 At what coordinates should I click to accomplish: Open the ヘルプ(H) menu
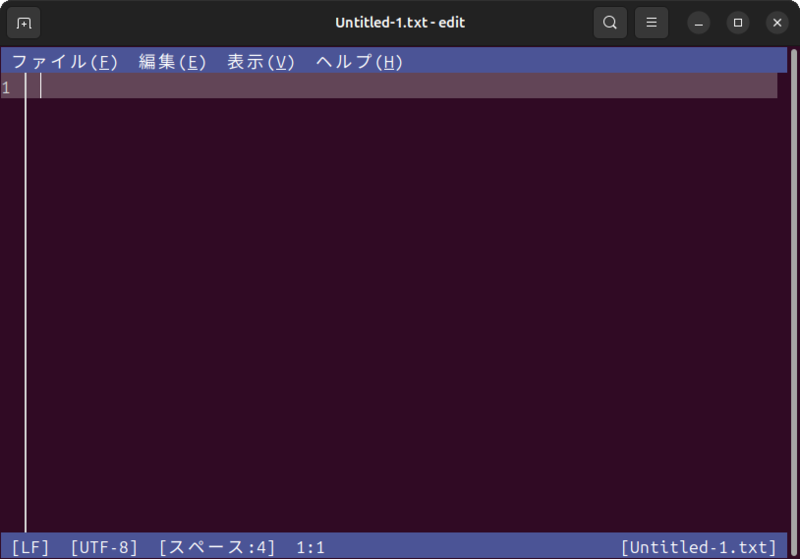coord(359,62)
